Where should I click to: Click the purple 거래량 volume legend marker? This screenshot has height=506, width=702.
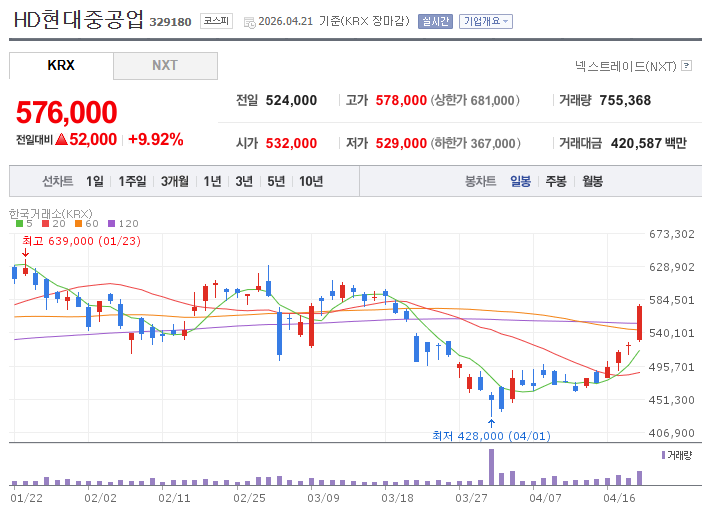[x=663, y=455]
